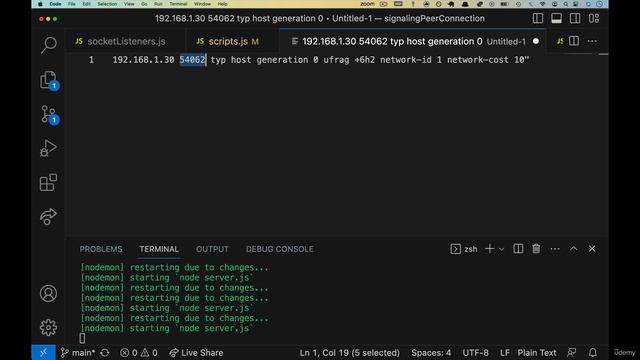Open the Run and Debug view
Viewport: 640px width, 360px height.
click(x=49, y=148)
